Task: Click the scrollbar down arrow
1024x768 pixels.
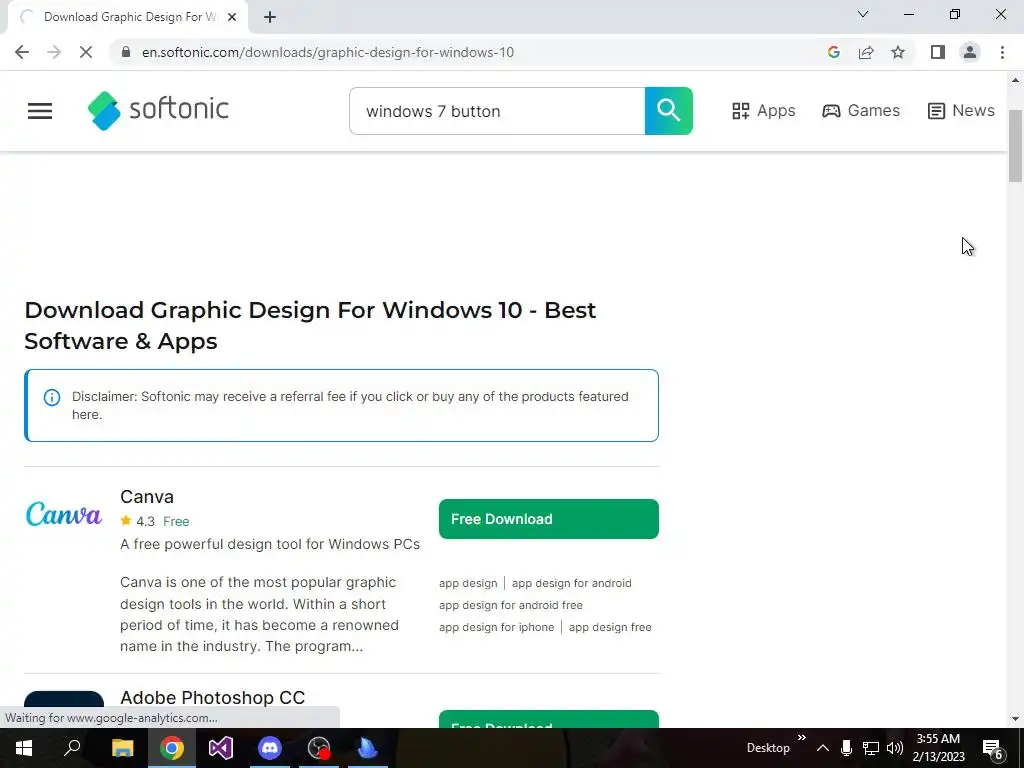Action: (1016, 720)
